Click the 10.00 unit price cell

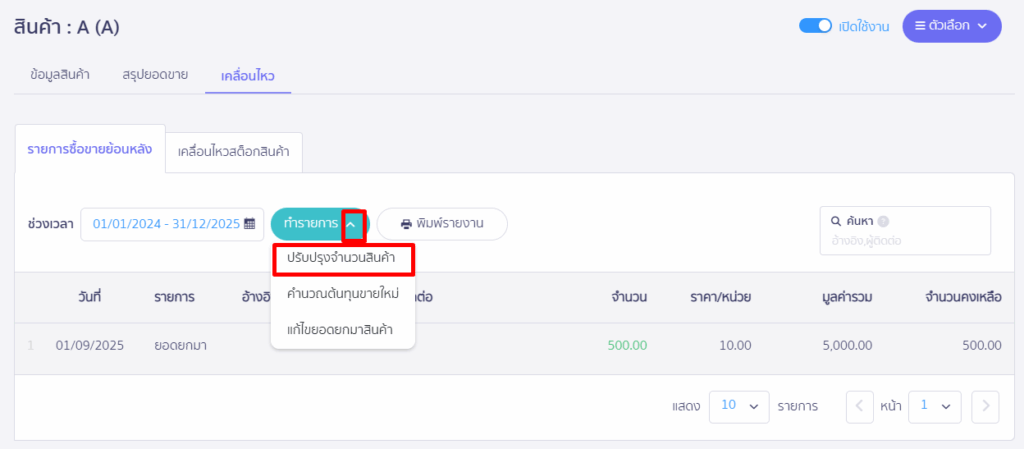point(735,345)
